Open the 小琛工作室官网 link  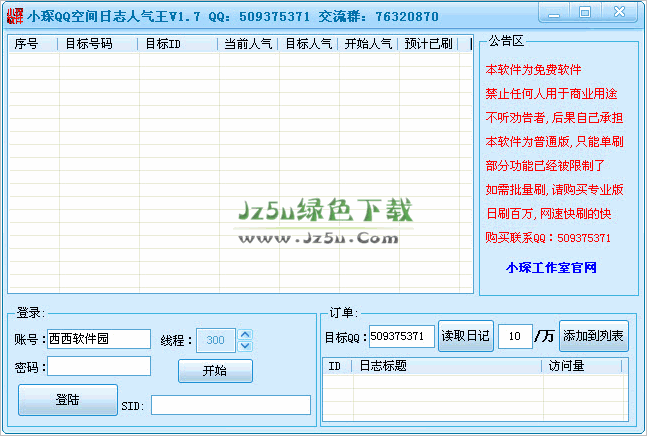coord(551,268)
